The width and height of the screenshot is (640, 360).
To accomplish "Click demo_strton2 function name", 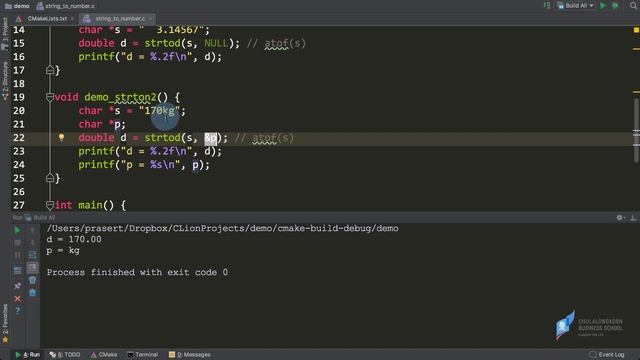I will [x=120, y=97].
